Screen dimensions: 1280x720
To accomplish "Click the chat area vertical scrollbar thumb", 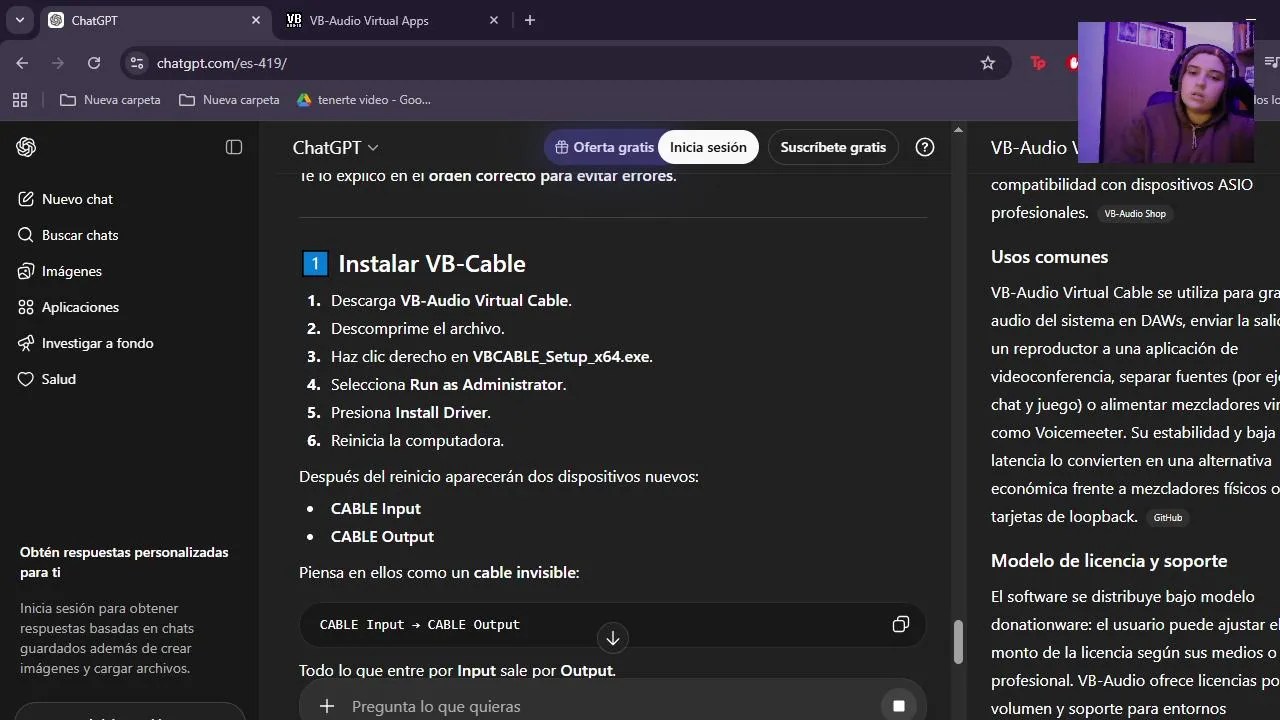I will [x=958, y=642].
